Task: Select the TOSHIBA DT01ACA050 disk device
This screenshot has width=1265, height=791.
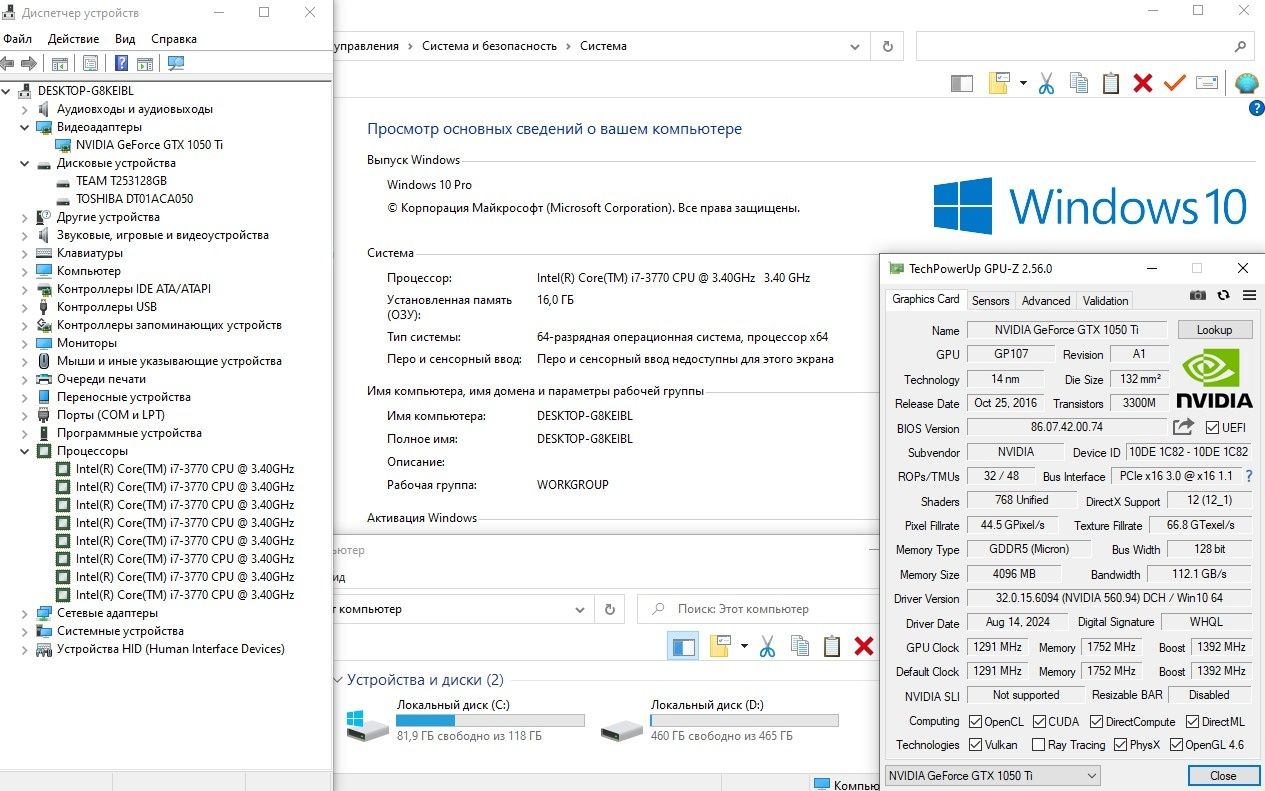Action: (x=134, y=199)
